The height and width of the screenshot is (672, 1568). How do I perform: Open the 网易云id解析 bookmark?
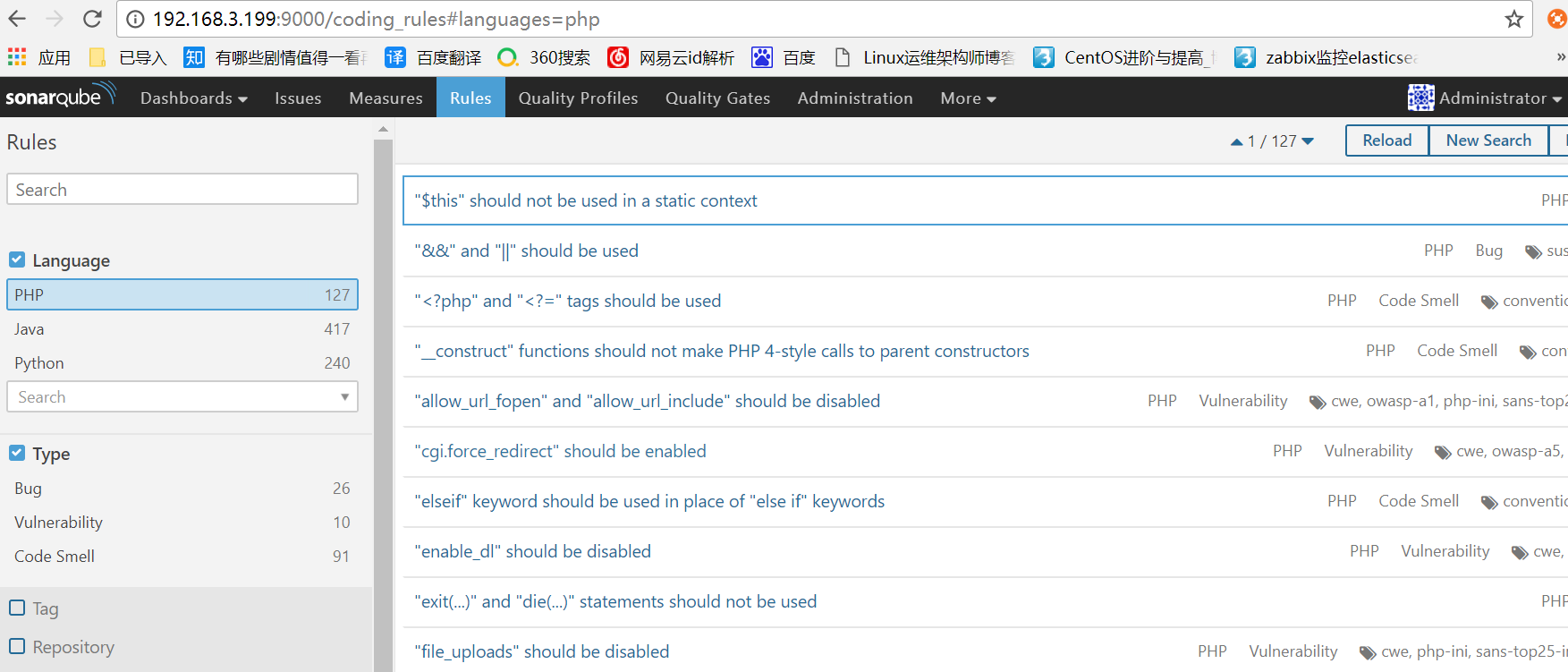coord(671,57)
